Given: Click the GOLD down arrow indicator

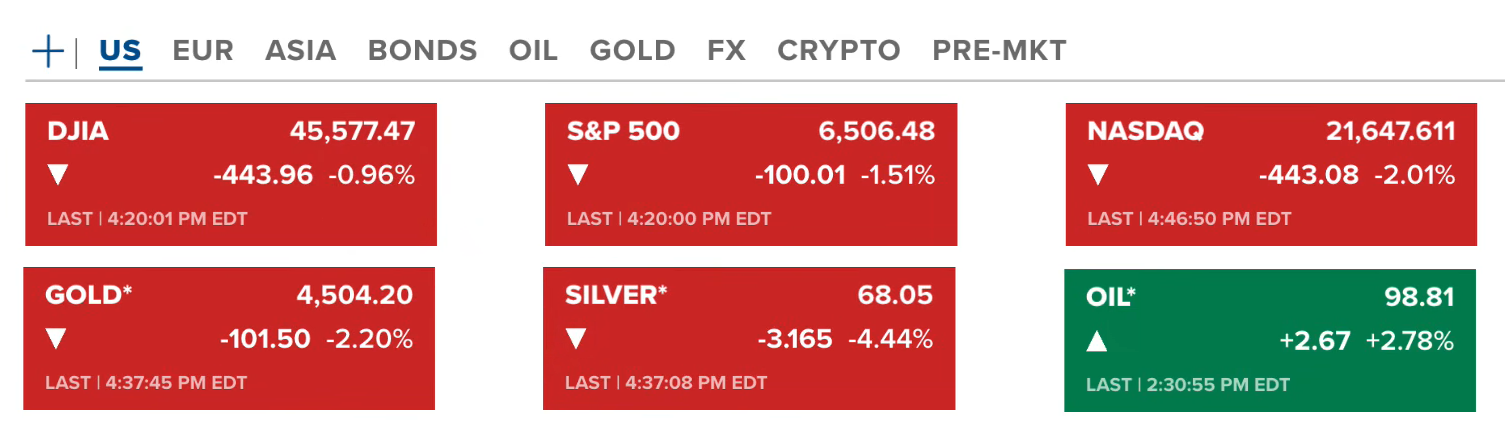Looking at the screenshot, I should (x=56, y=340).
